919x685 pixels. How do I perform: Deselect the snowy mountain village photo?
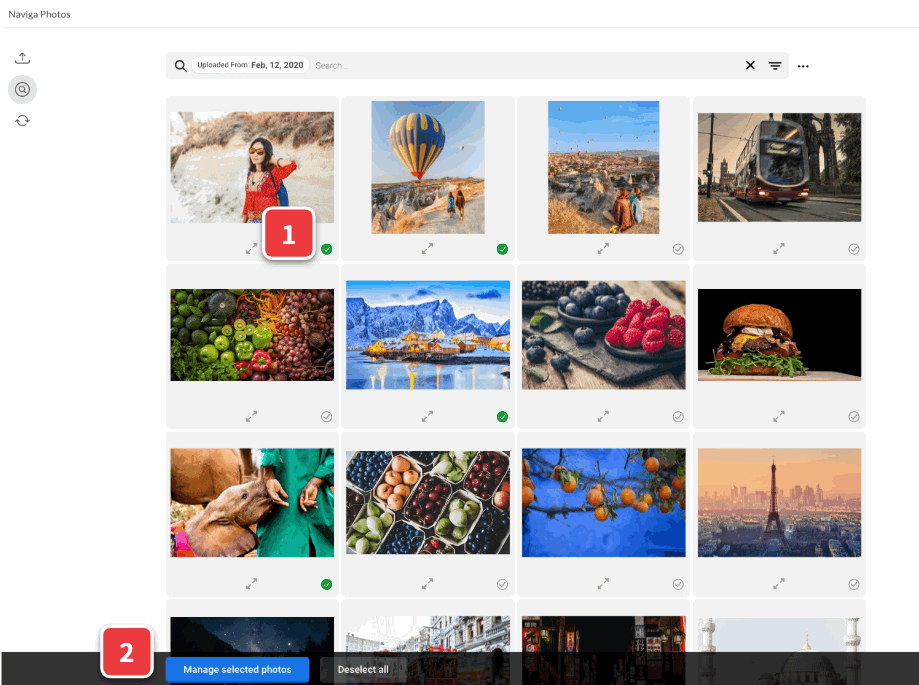tap(502, 417)
